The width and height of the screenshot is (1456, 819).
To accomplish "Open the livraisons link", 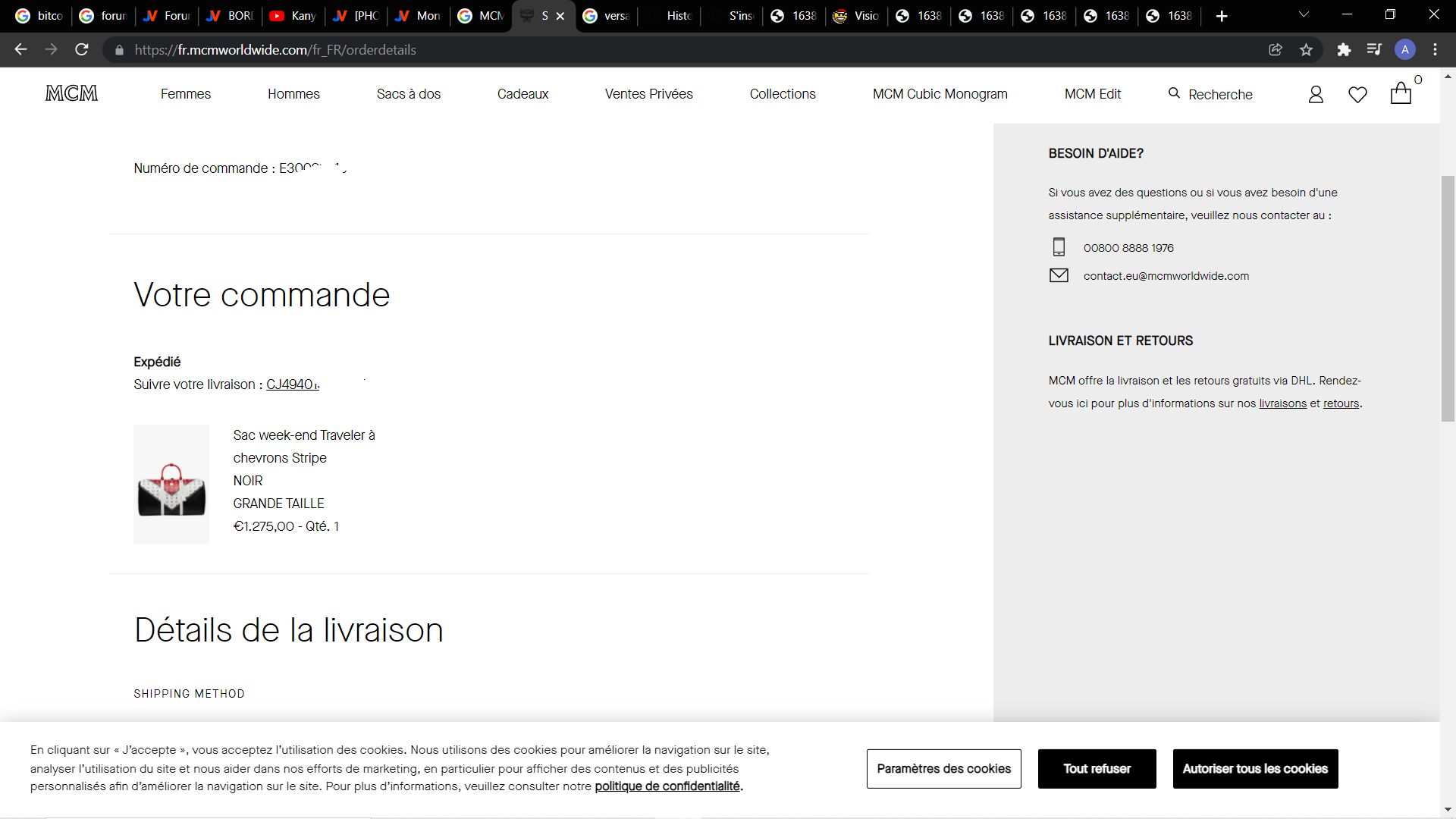I will 1282,403.
